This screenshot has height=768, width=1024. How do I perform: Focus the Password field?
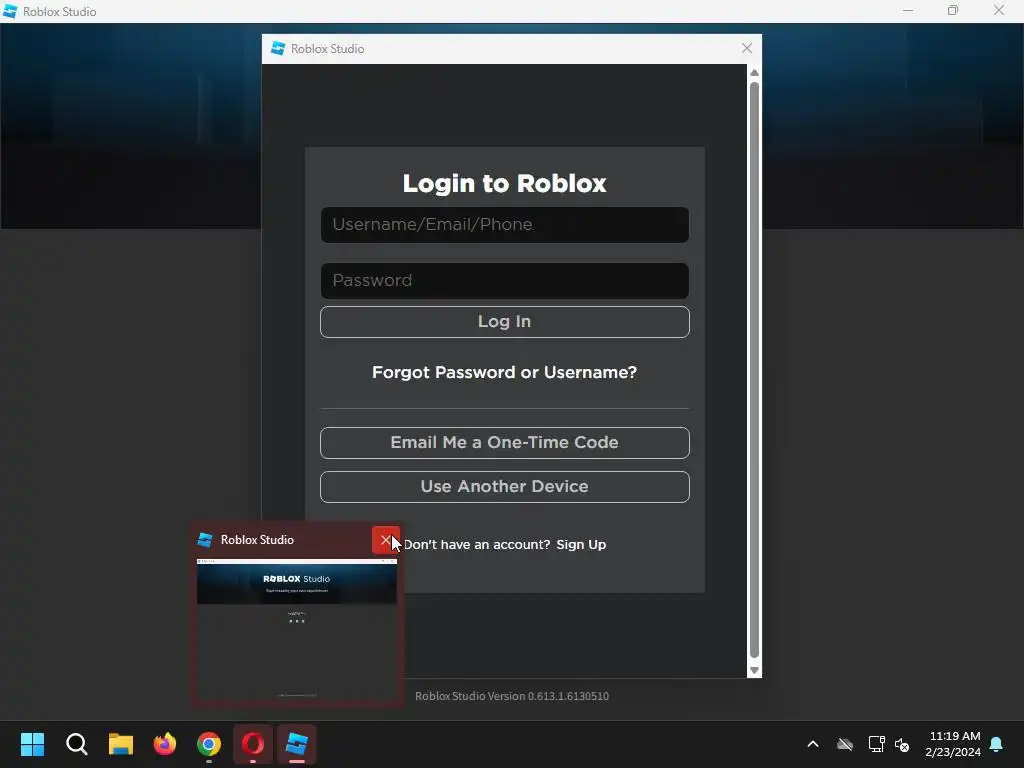[x=504, y=281]
